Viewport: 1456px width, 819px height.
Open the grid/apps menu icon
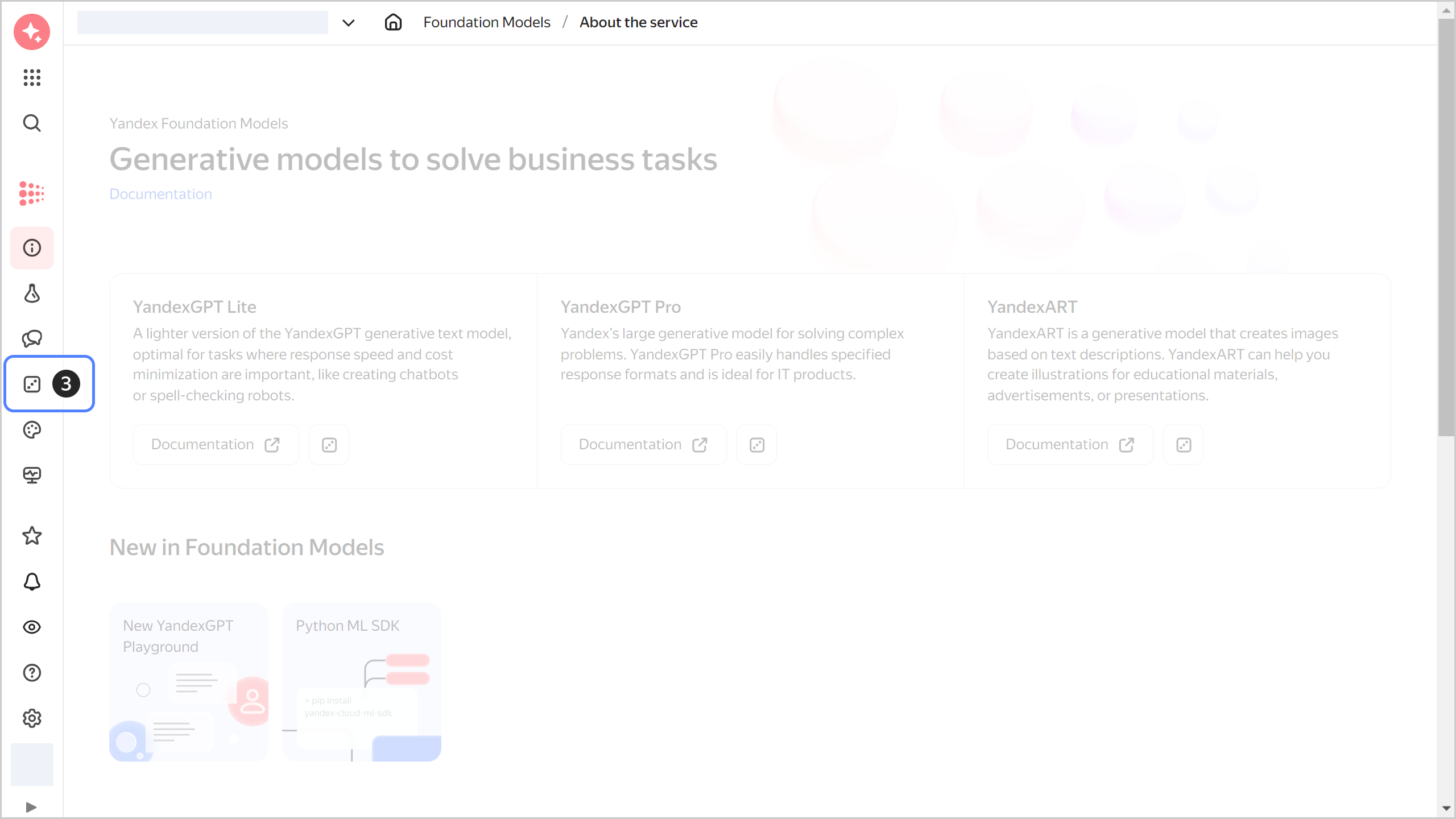pos(32,77)
